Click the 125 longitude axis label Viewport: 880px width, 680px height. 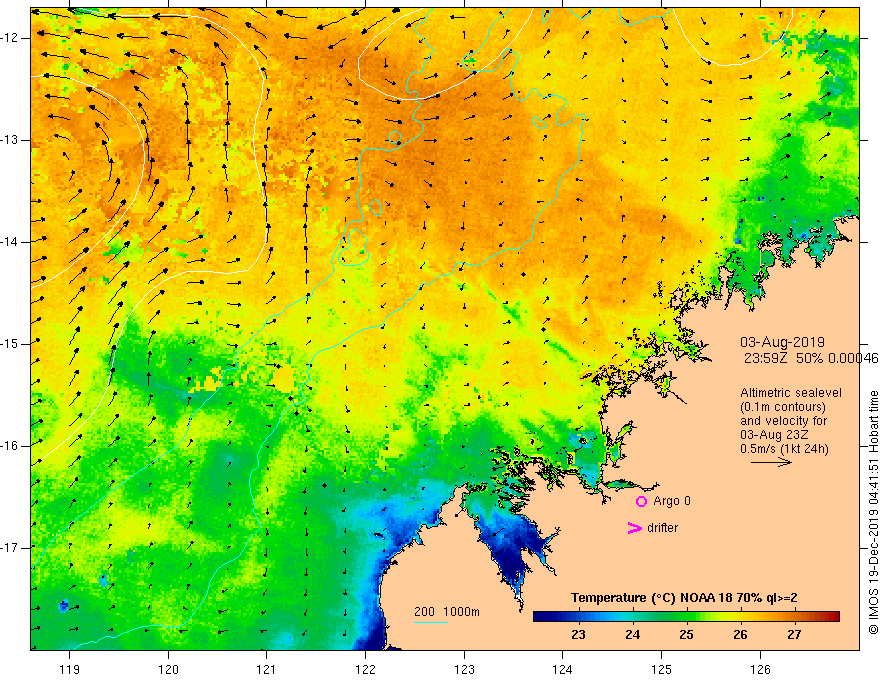click(x=662, y=669)
